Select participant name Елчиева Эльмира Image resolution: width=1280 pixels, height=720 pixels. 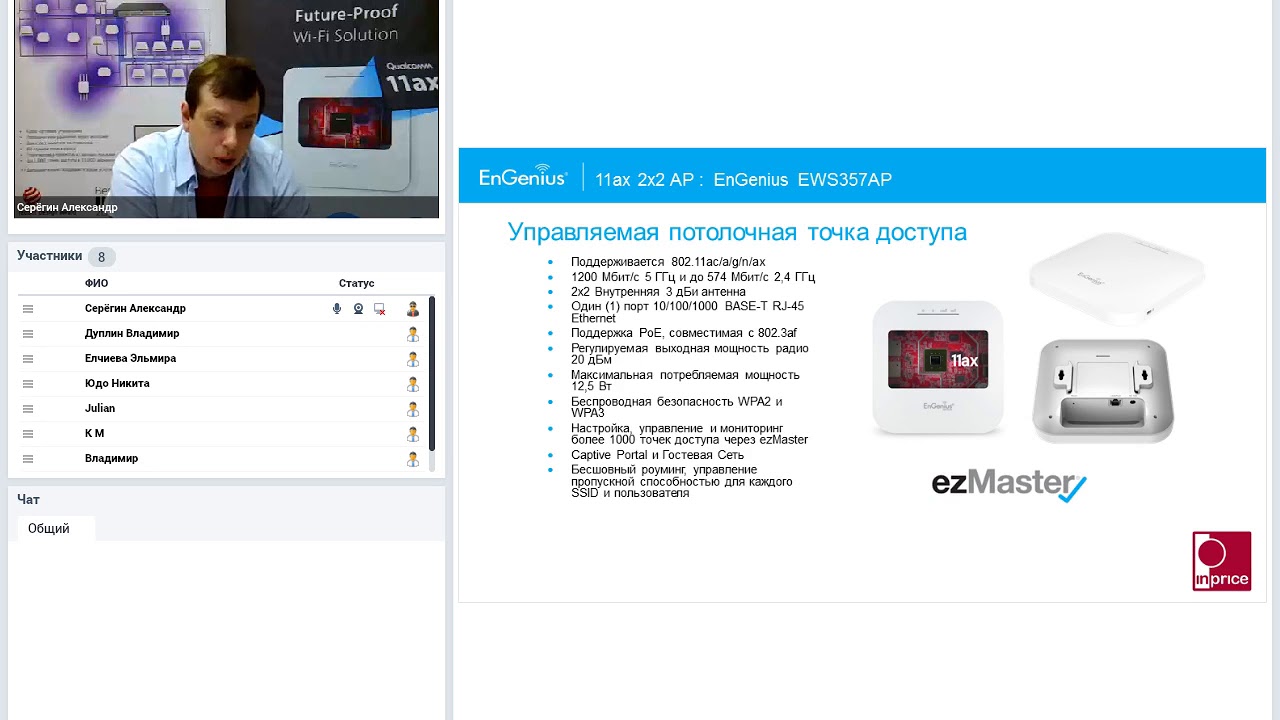130,359
